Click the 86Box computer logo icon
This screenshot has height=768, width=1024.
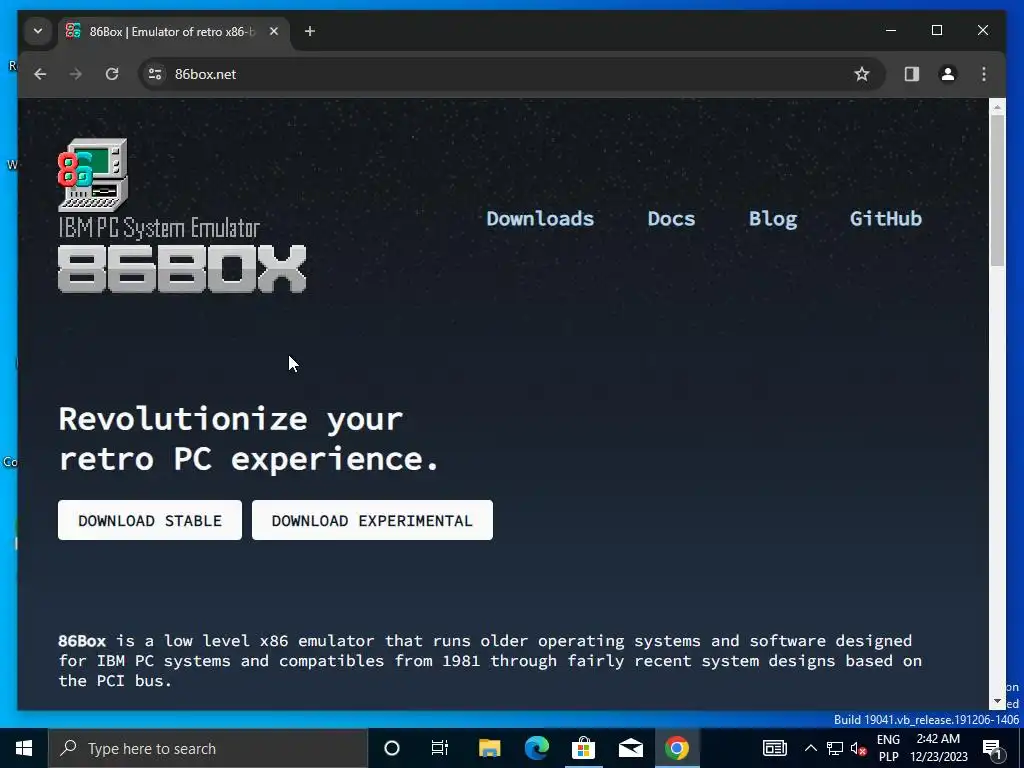click(93, 174)
